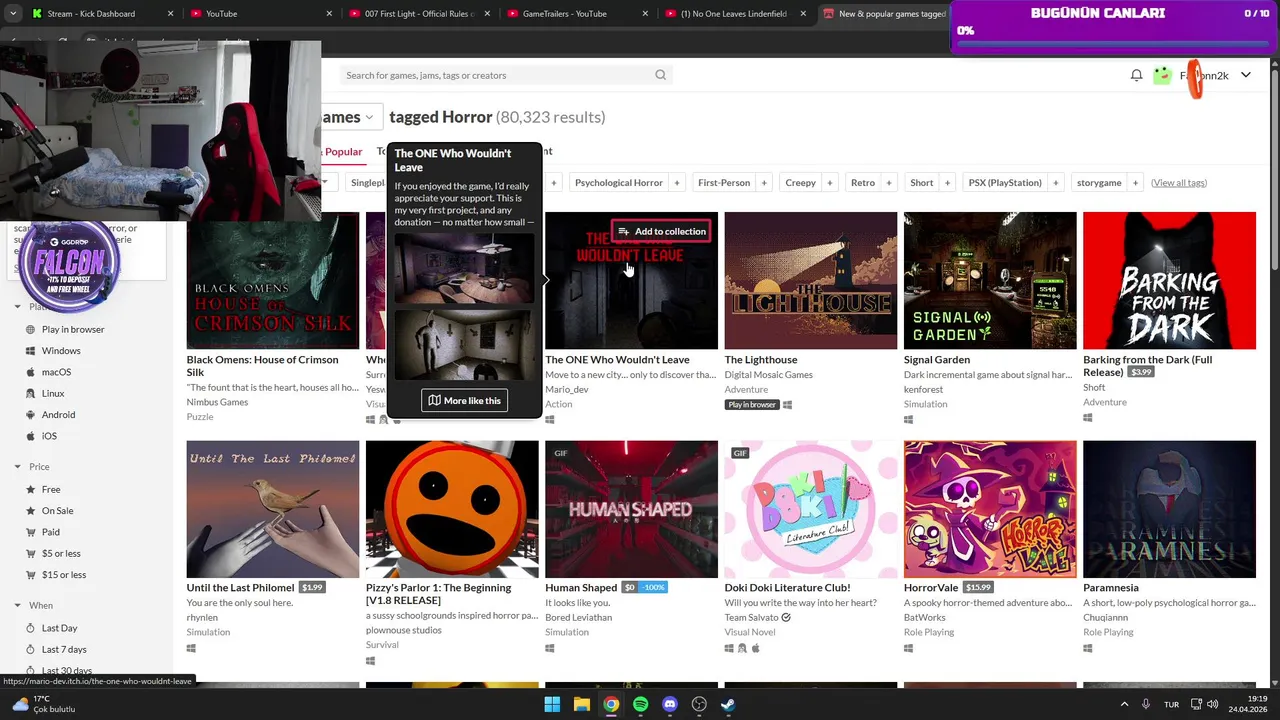Click the weather widget showing 17°C
The height and width of the screenshot is (720, 1280).
(42, 704)
